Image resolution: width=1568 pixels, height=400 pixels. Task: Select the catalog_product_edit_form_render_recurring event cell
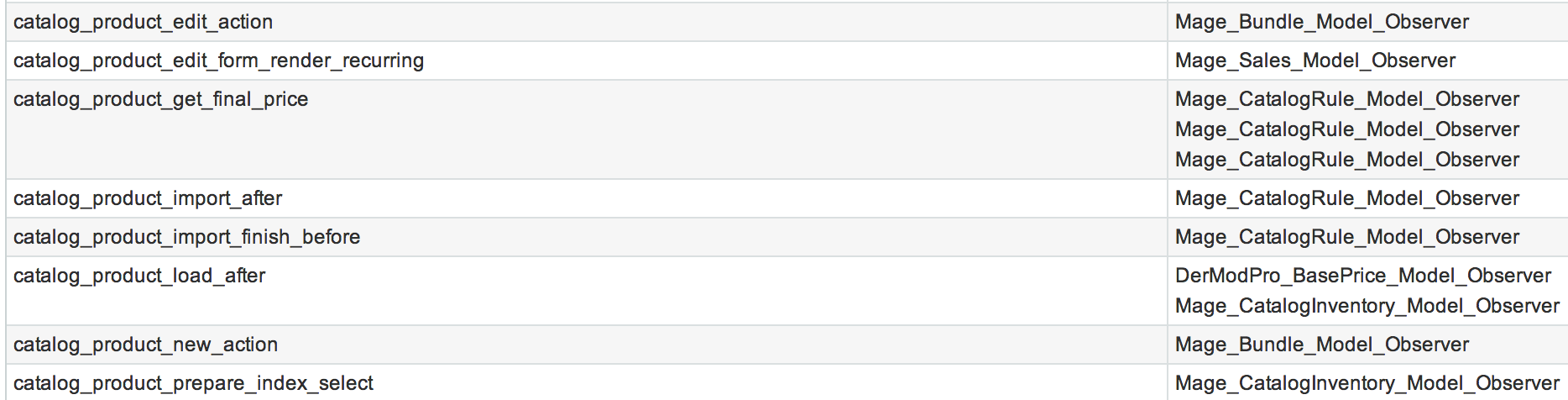coord(218,61)
